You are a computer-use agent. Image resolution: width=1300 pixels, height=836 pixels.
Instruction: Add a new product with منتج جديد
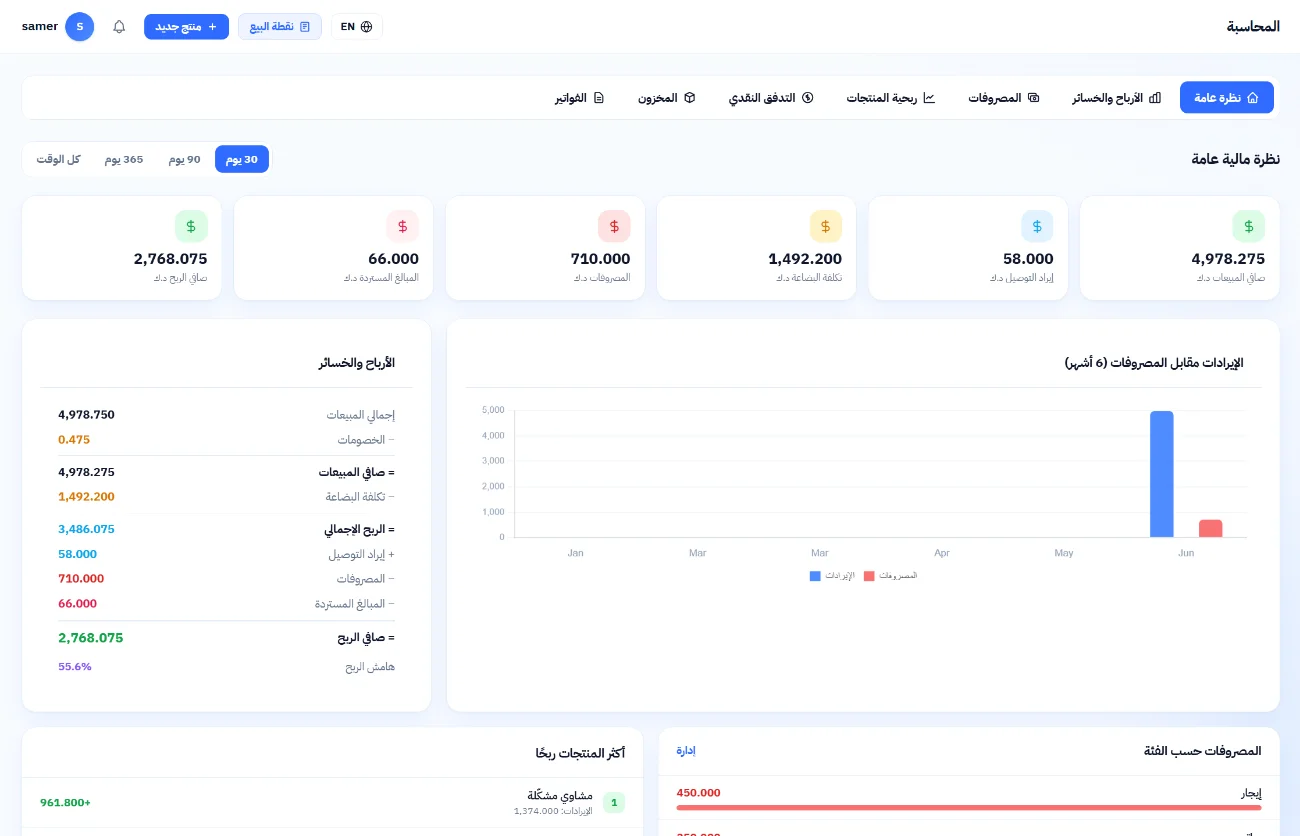click(x=186, y=27)
